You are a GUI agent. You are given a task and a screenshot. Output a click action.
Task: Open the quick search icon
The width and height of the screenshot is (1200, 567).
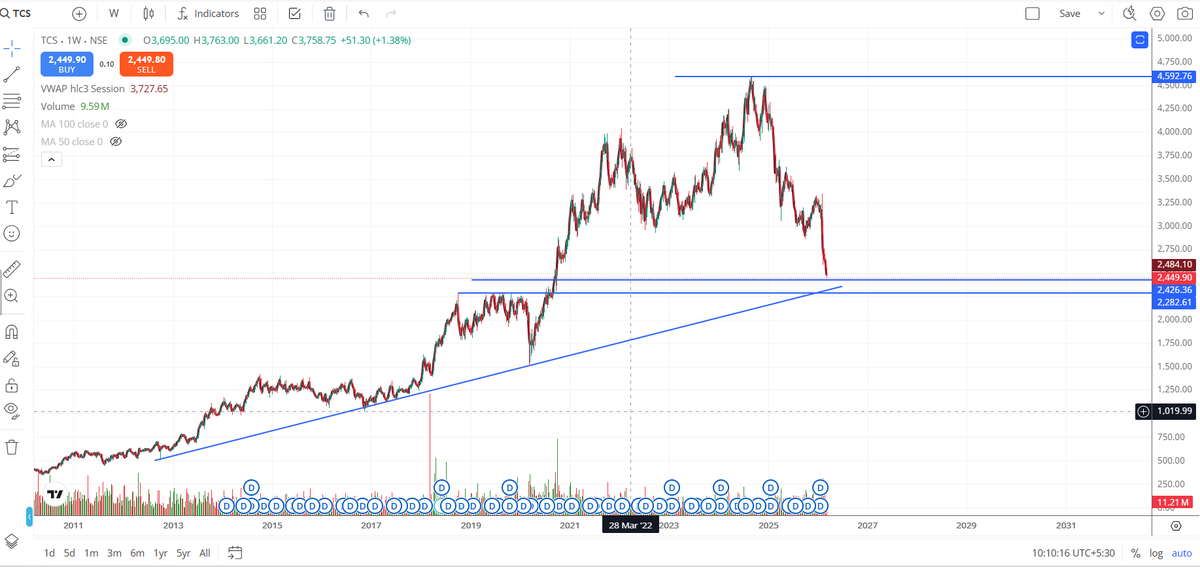[1130, 13]
